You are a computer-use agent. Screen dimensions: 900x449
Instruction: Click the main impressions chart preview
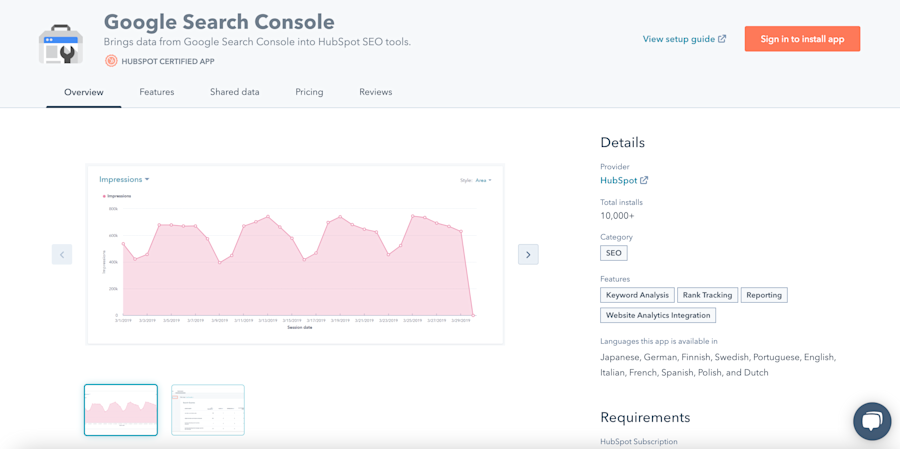[294, 254]
